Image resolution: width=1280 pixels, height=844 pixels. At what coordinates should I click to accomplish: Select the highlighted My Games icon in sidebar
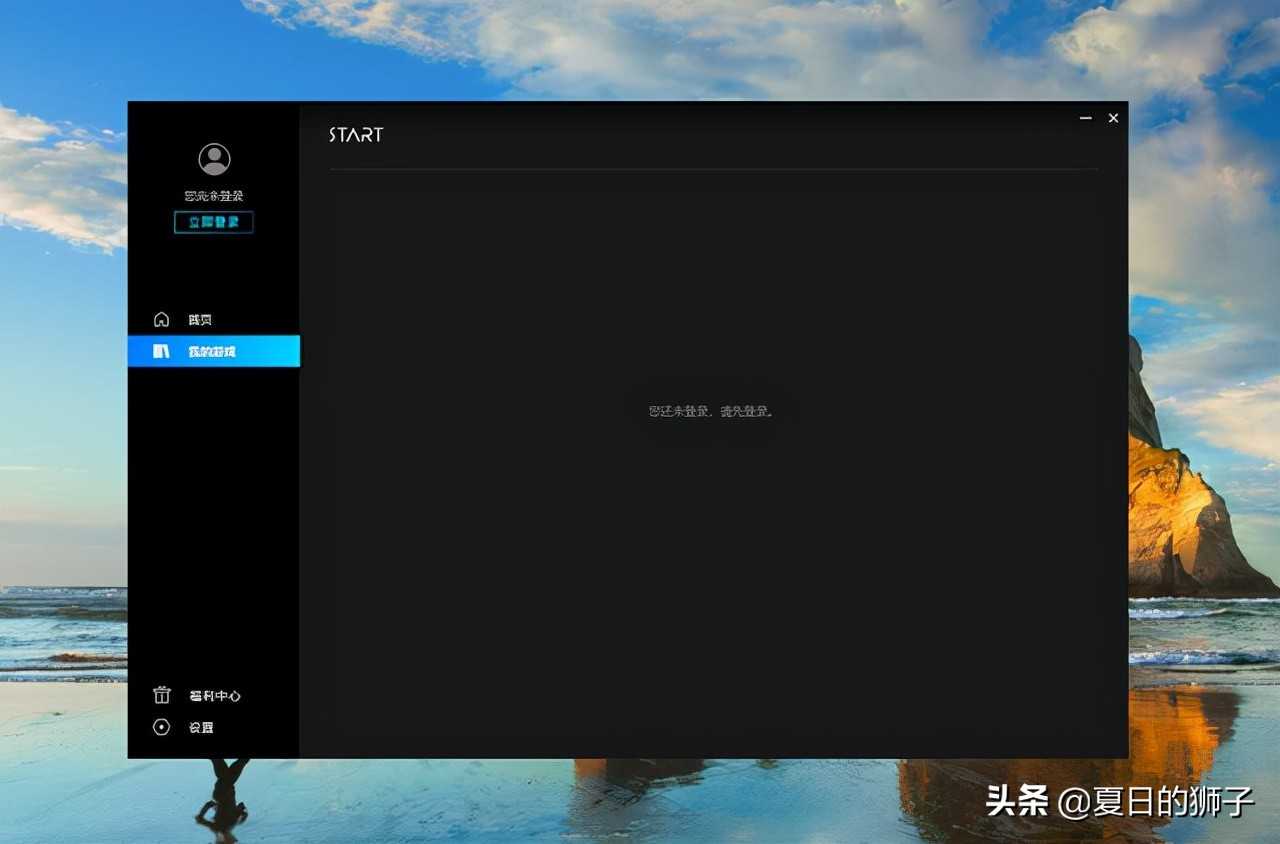coord(161,350)
